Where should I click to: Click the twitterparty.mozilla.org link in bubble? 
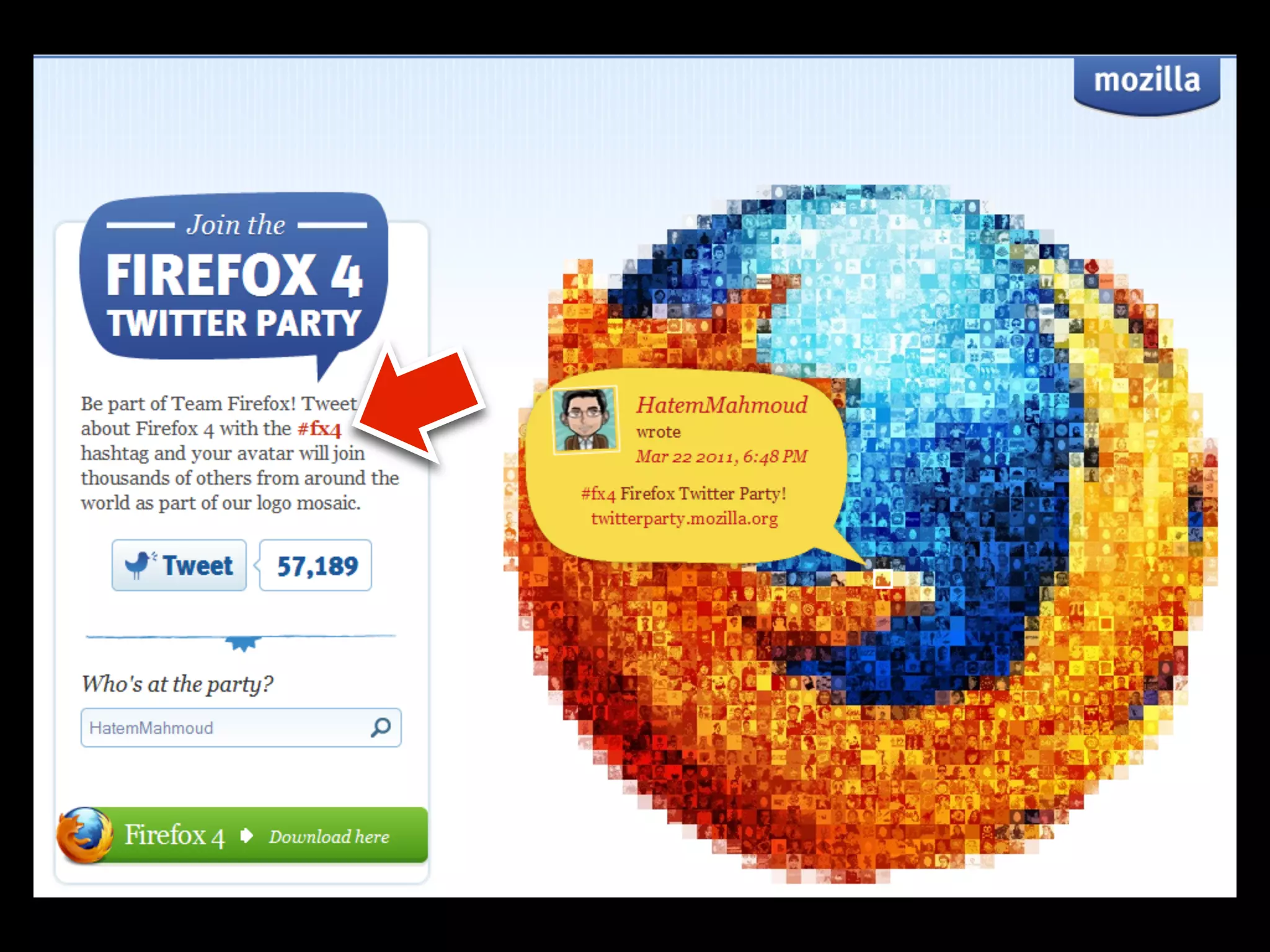click(684, 518)
